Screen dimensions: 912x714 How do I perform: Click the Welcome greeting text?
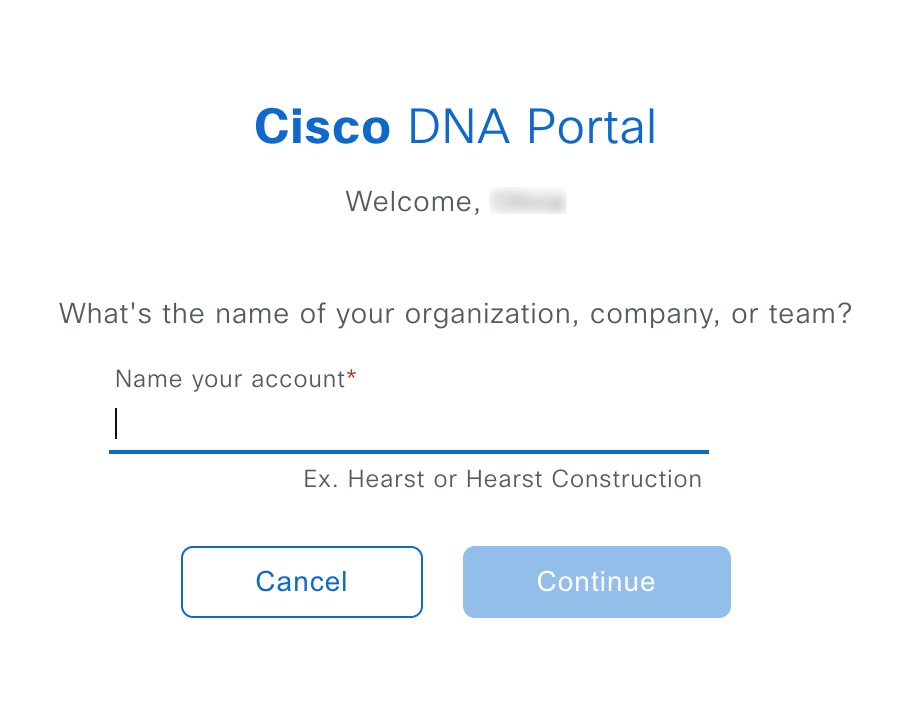click(x=413, y=201)
